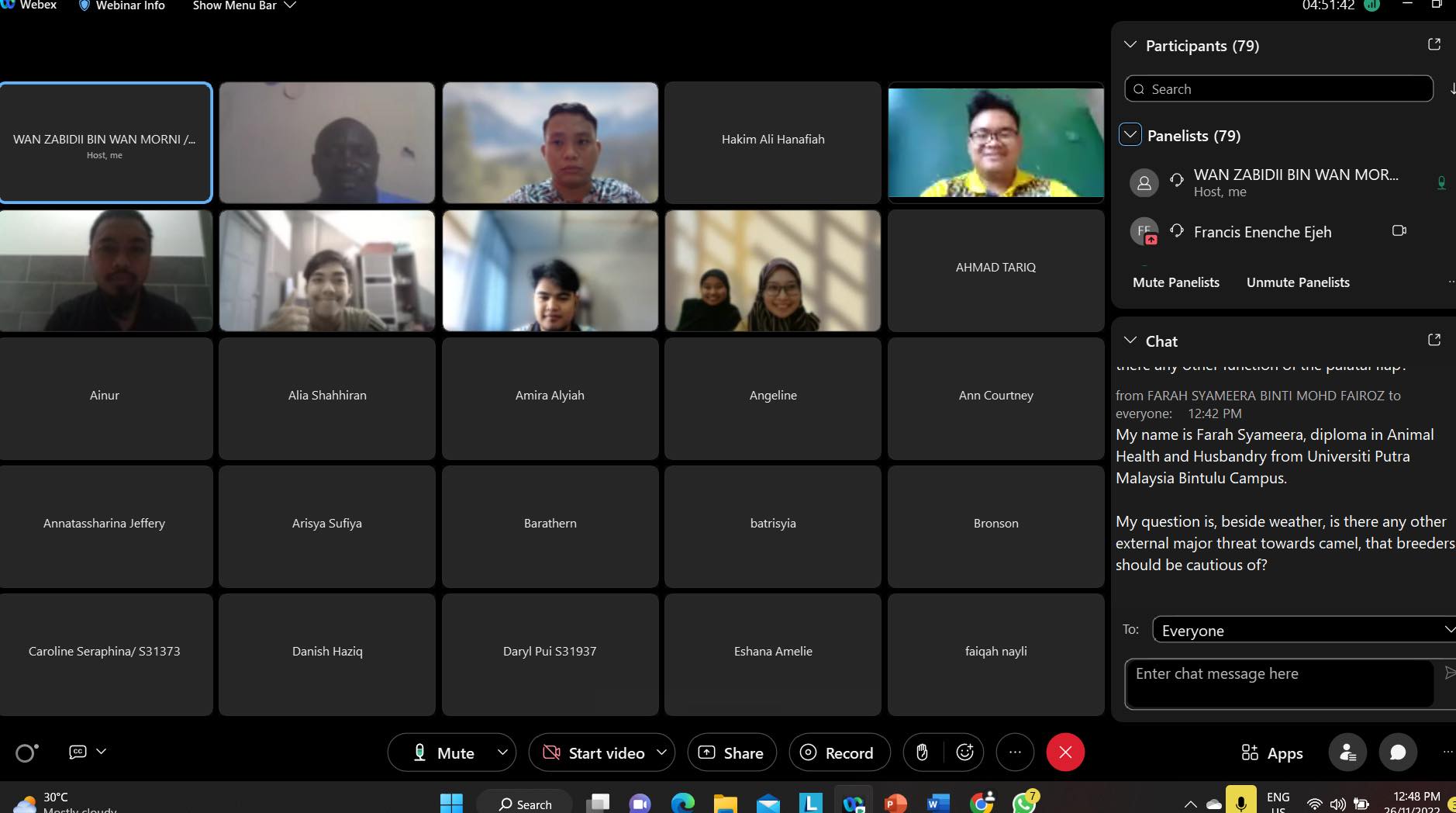The image size is (1456, 813).
Task: Select the Hakim Ali Hanafiah video tile
Action: coord(773,143)
